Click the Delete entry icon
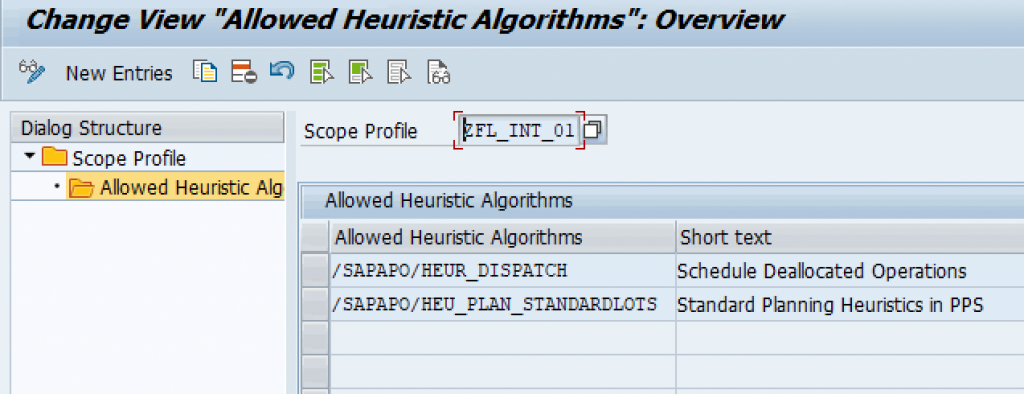Viewport: 1024px width, 394px height. coord(244,72)
